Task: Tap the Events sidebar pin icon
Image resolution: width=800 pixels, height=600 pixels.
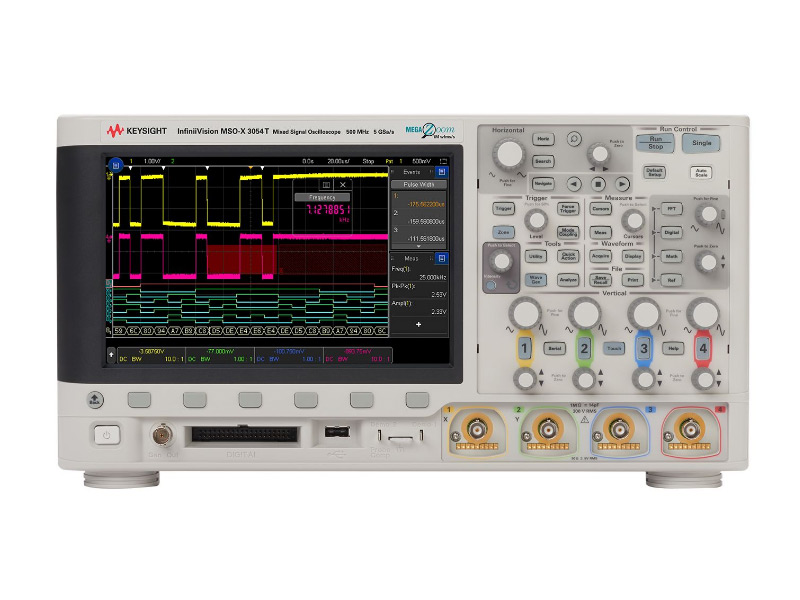Action: pos(442,172)
